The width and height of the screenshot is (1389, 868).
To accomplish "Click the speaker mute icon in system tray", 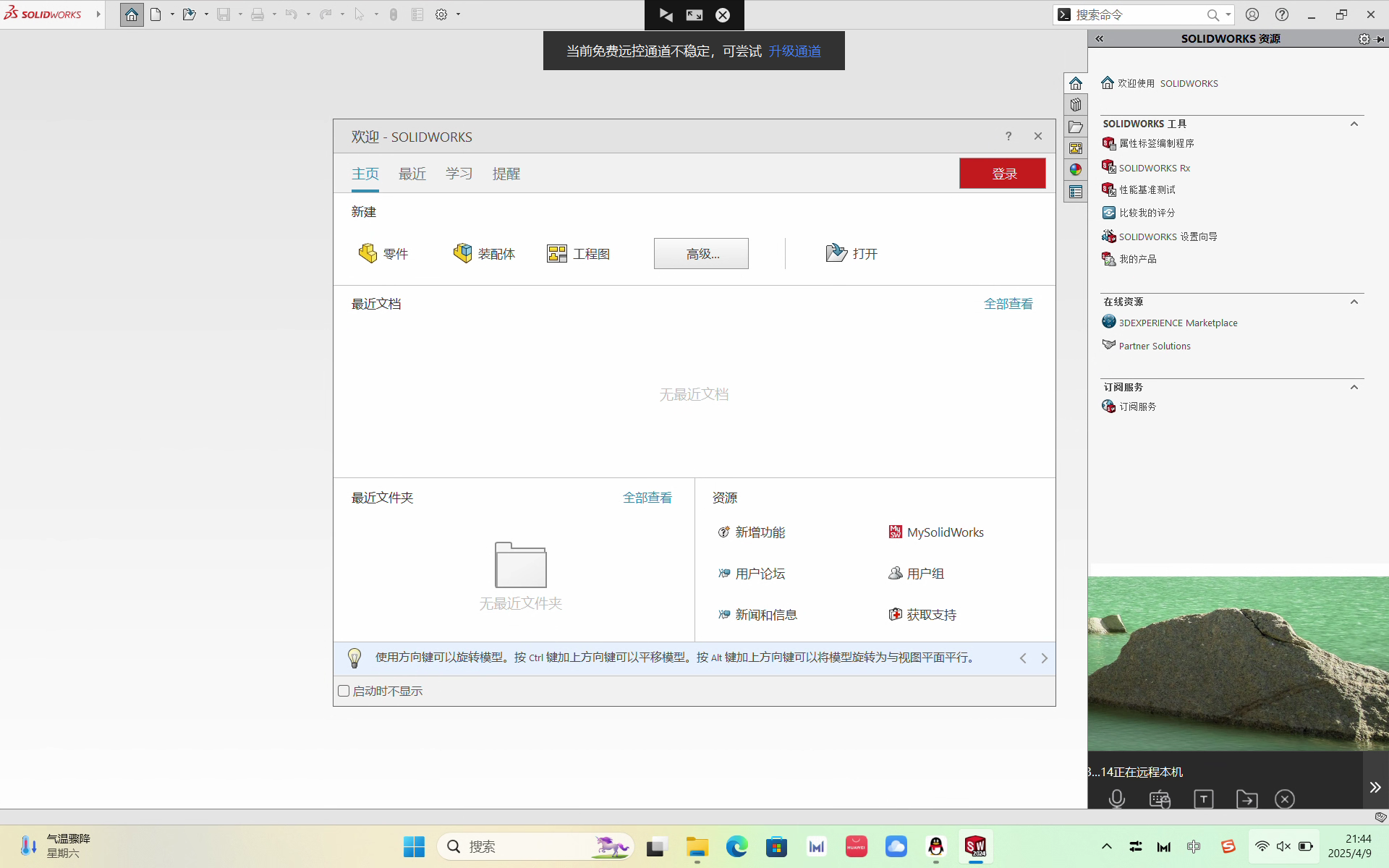I will tap(1283, 846).
